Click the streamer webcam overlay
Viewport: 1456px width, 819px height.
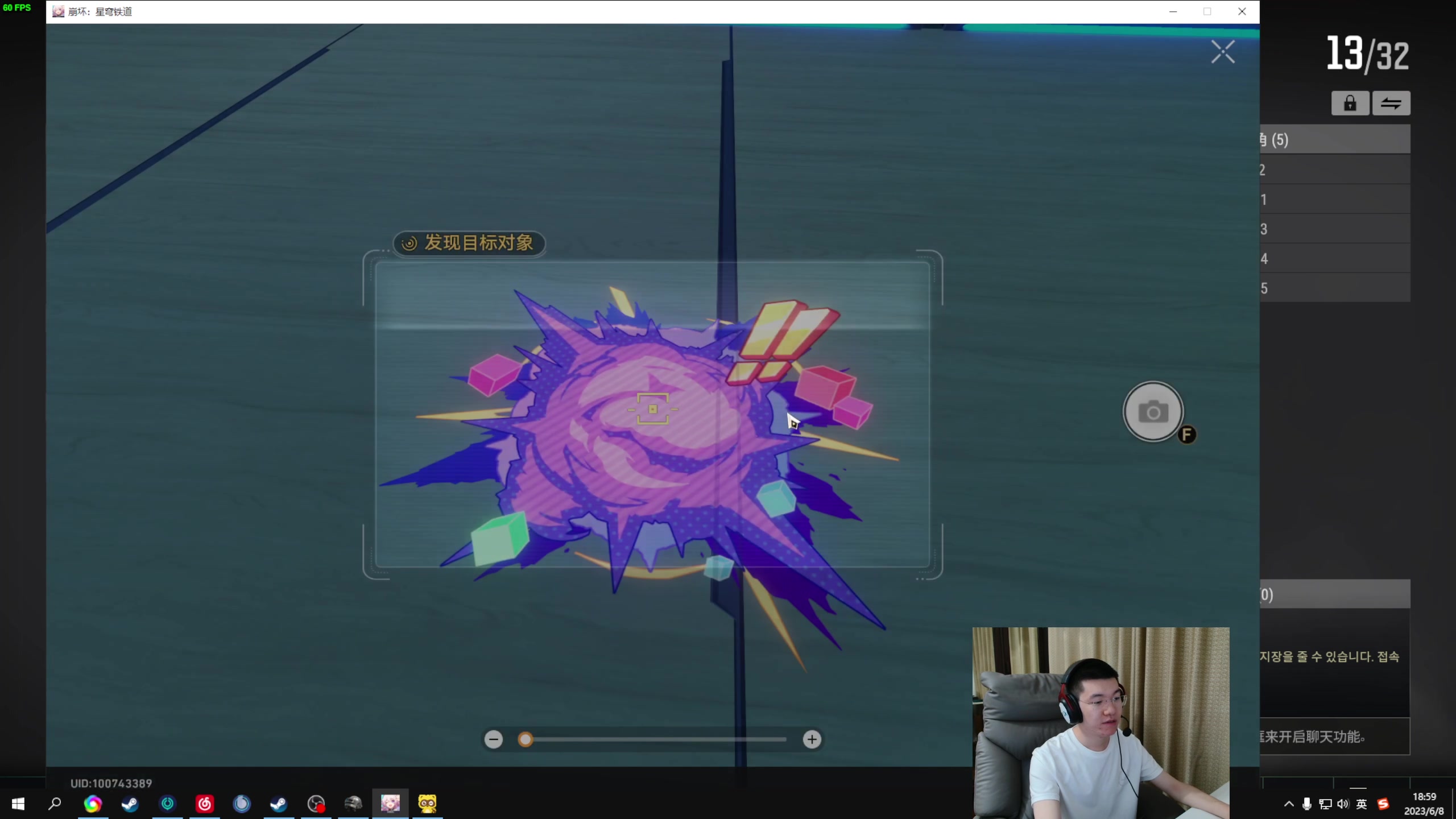coord(1101,723)
